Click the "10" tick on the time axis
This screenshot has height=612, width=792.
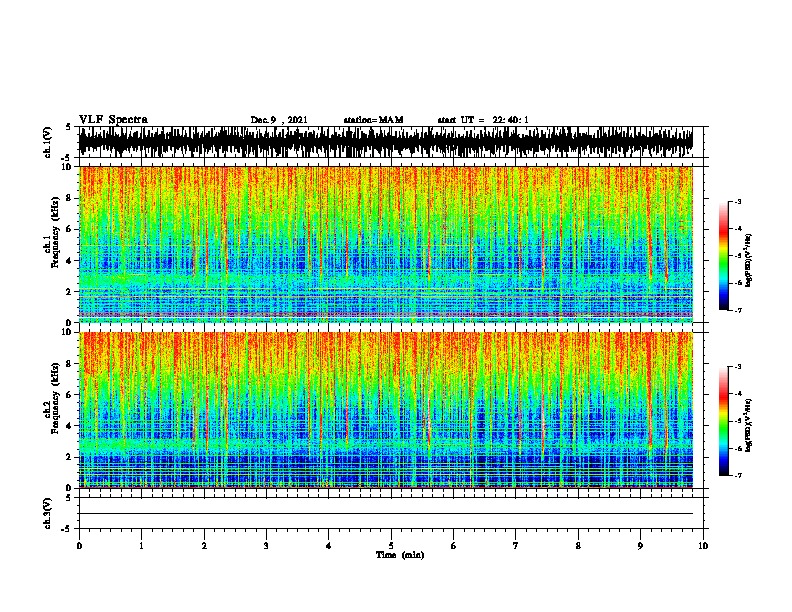[x=703, y=546]
